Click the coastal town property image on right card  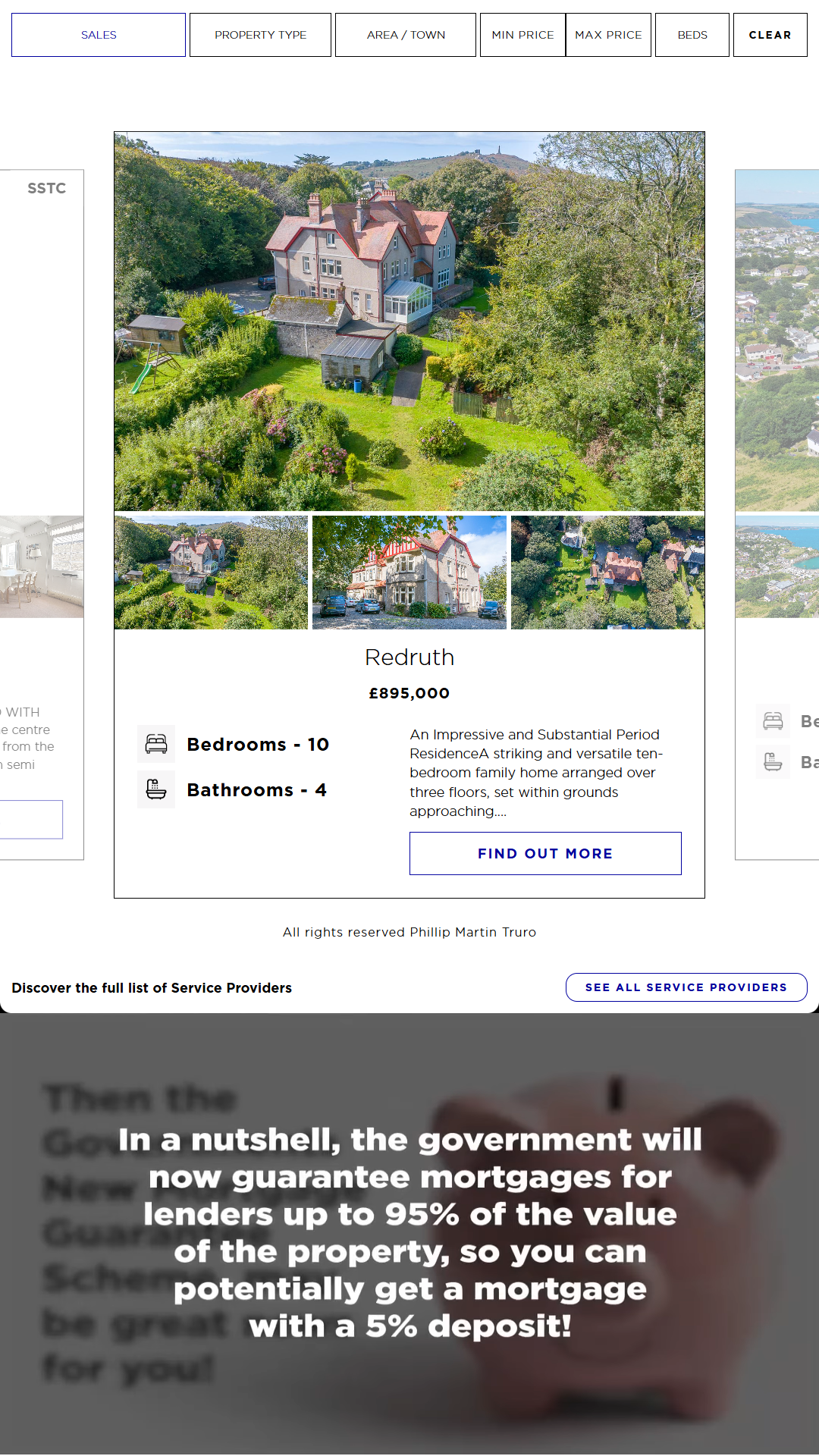click(x=777, y=340)
